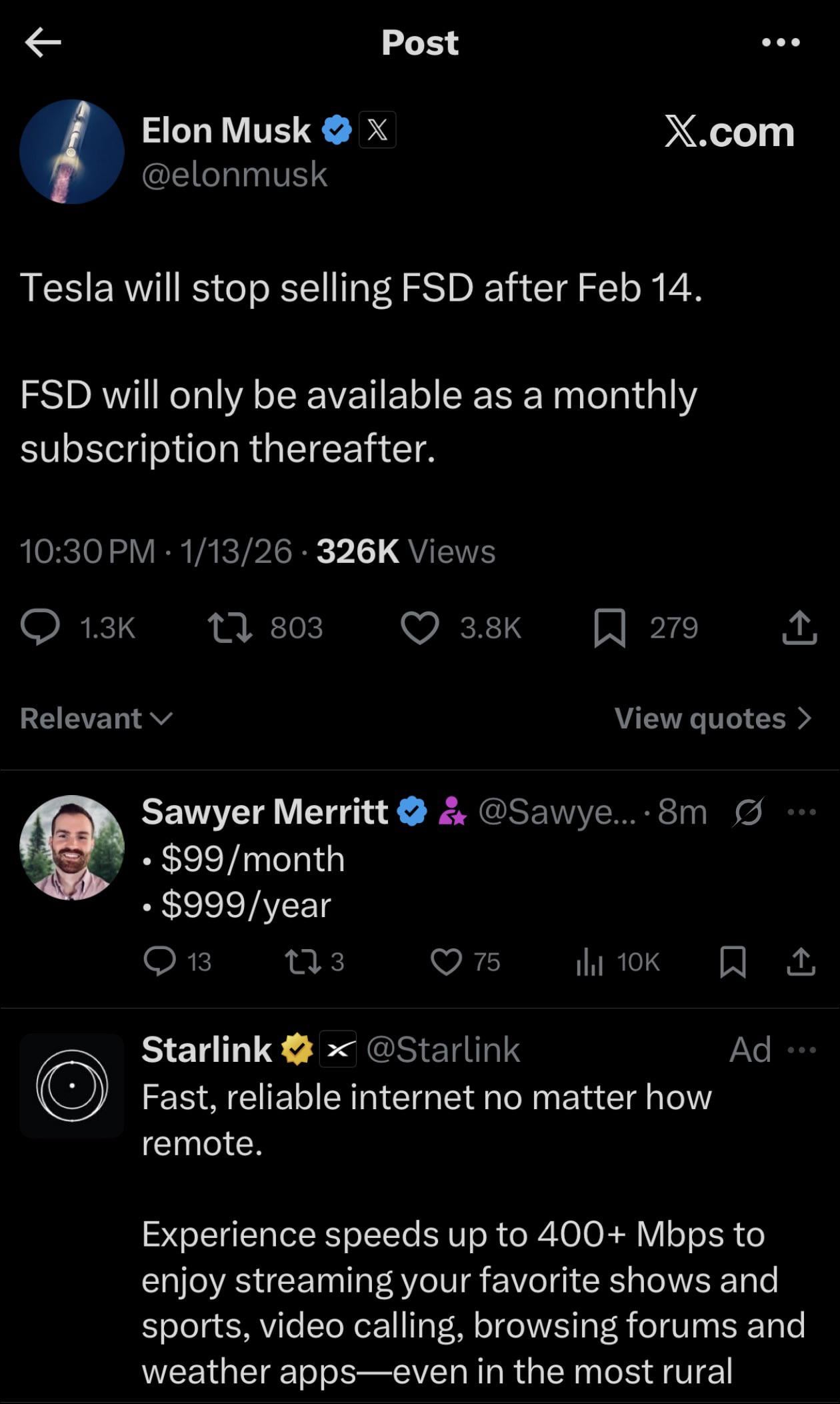The height and width of the screenshot is (1404, 840).
Task: Share Elon Musk's post
Action: [x=799, y=628]
